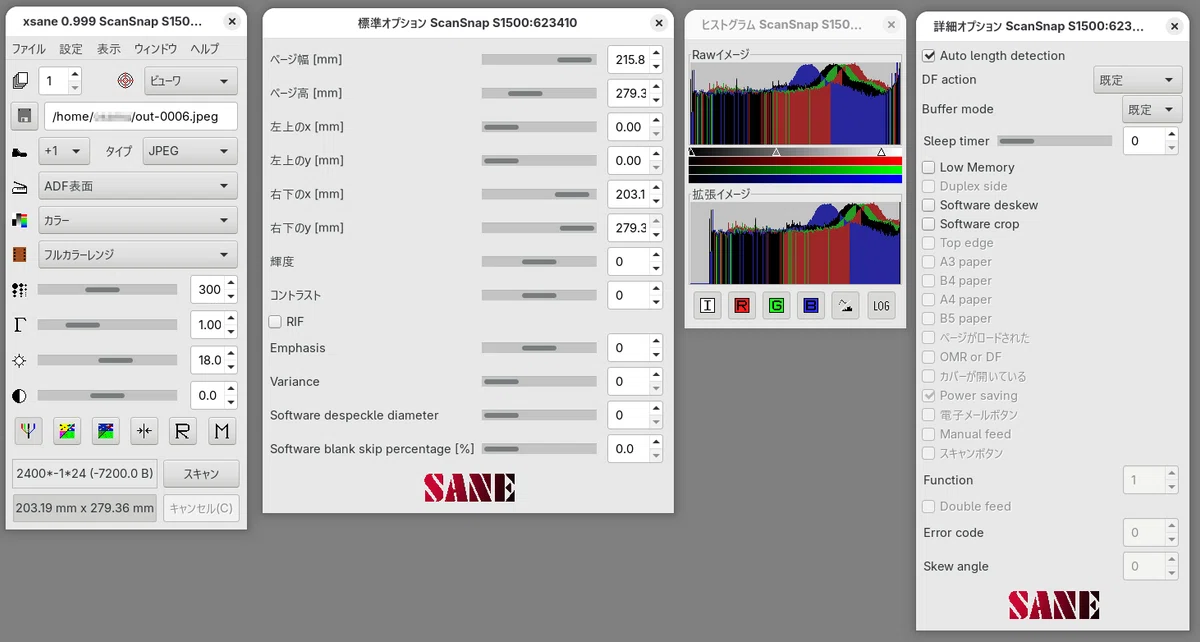The image size is (1200, 642).
Task: Toggle the green G channel histogram button
Action: pos(777,306)
